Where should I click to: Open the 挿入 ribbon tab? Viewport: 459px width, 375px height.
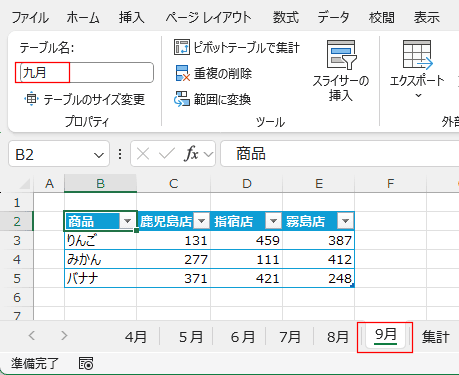[132, 17]
